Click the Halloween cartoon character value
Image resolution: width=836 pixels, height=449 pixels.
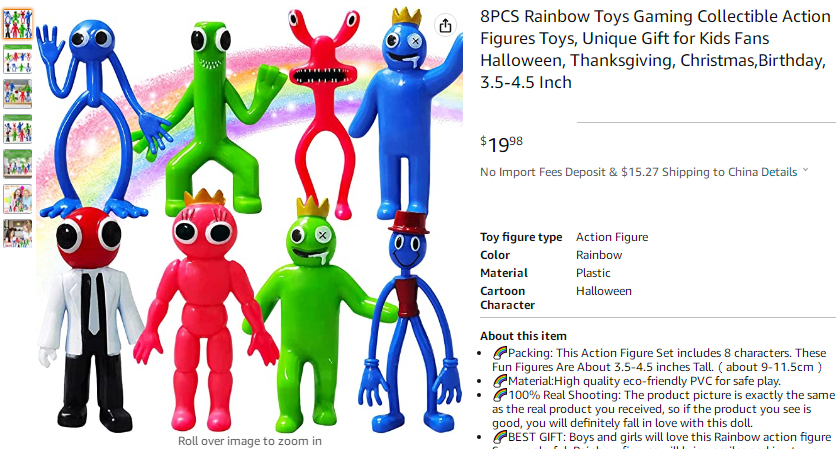click(604, 291)
